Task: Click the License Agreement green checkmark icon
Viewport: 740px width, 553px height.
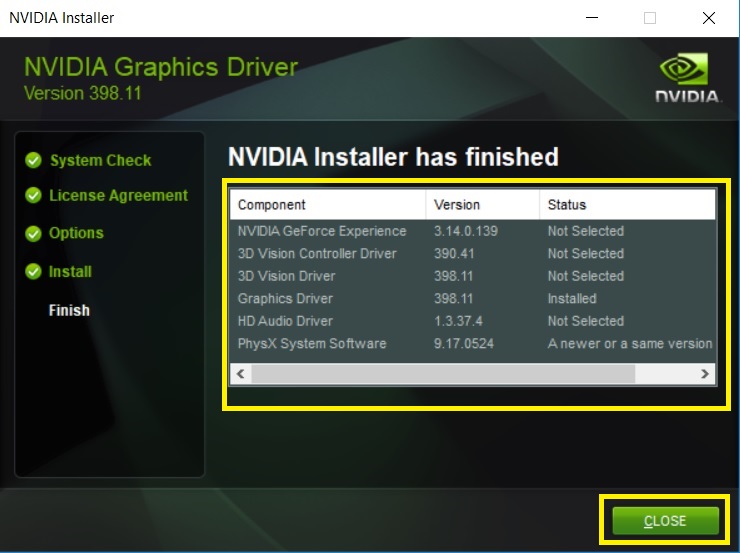Action: [x=34, y=195]
